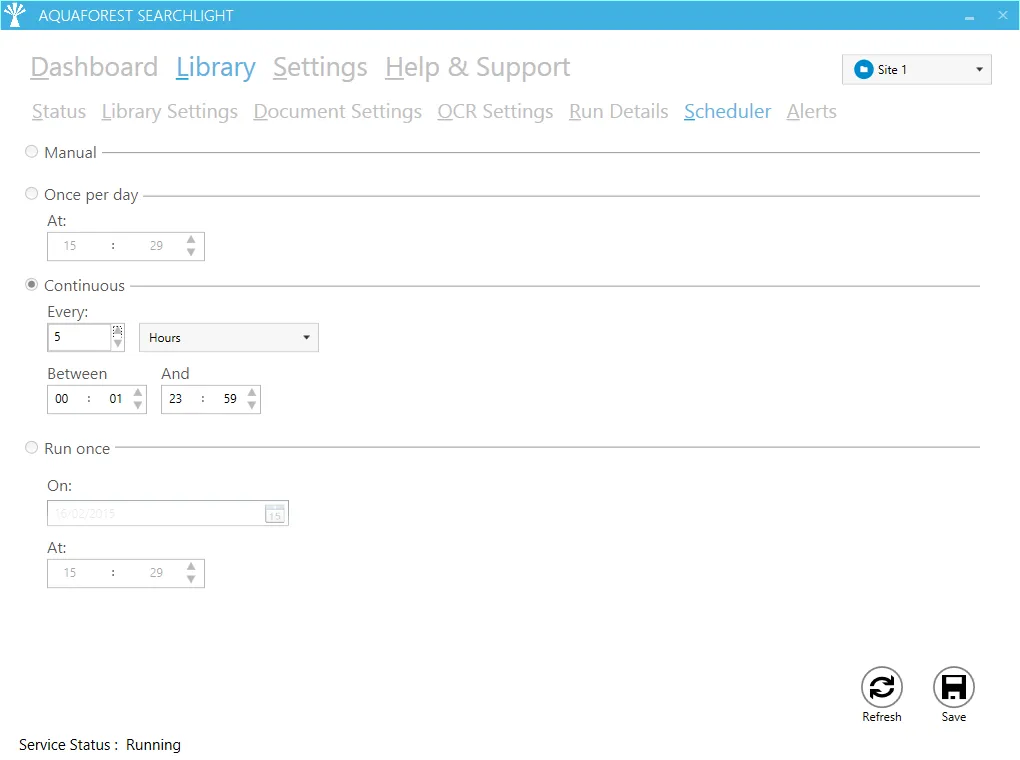Click the Refresh label text
This screenshot has height=760, width=1020.
(881, 717)
